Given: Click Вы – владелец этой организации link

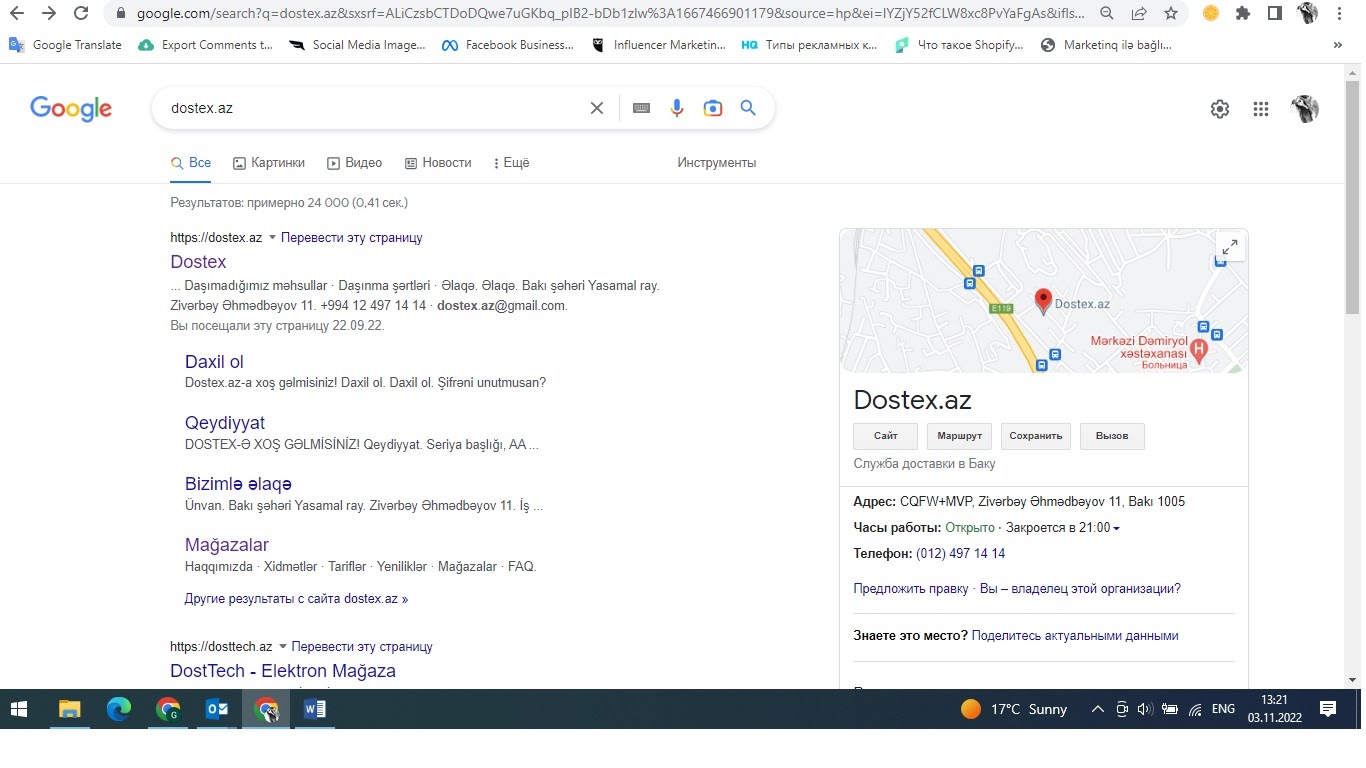Looking at the screenshot, I should point(1080,589).
